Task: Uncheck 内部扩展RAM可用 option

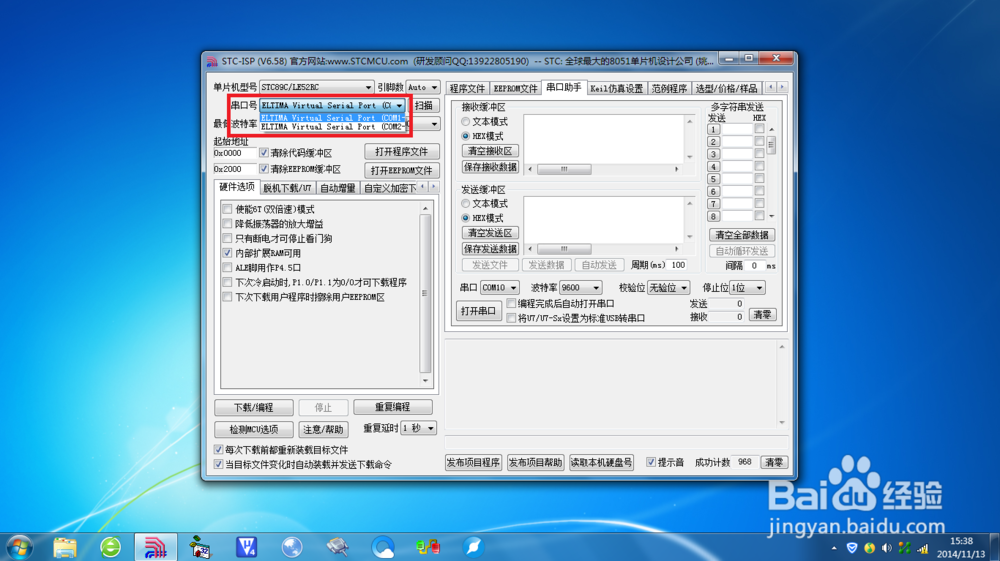Action: click(x=227, y=253)
